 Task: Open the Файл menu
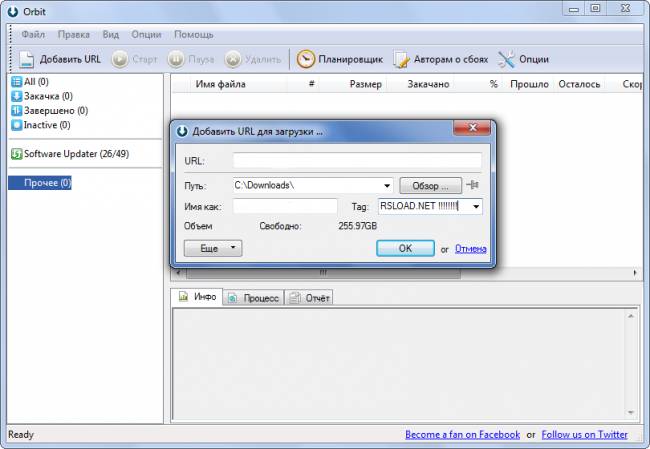pos(33,34)
